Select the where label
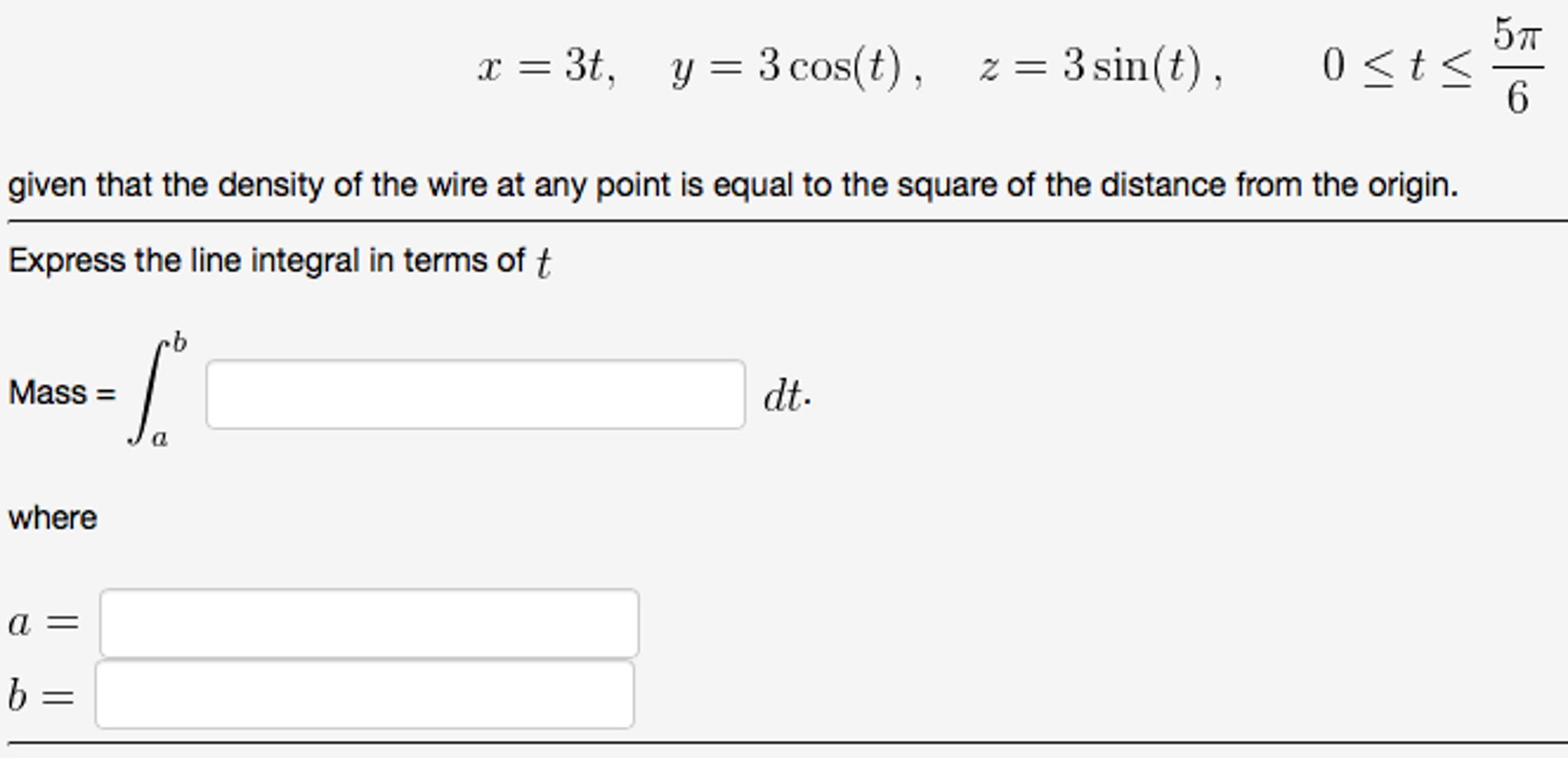Viewport: 1568px width, 758px height. point(53,517)
